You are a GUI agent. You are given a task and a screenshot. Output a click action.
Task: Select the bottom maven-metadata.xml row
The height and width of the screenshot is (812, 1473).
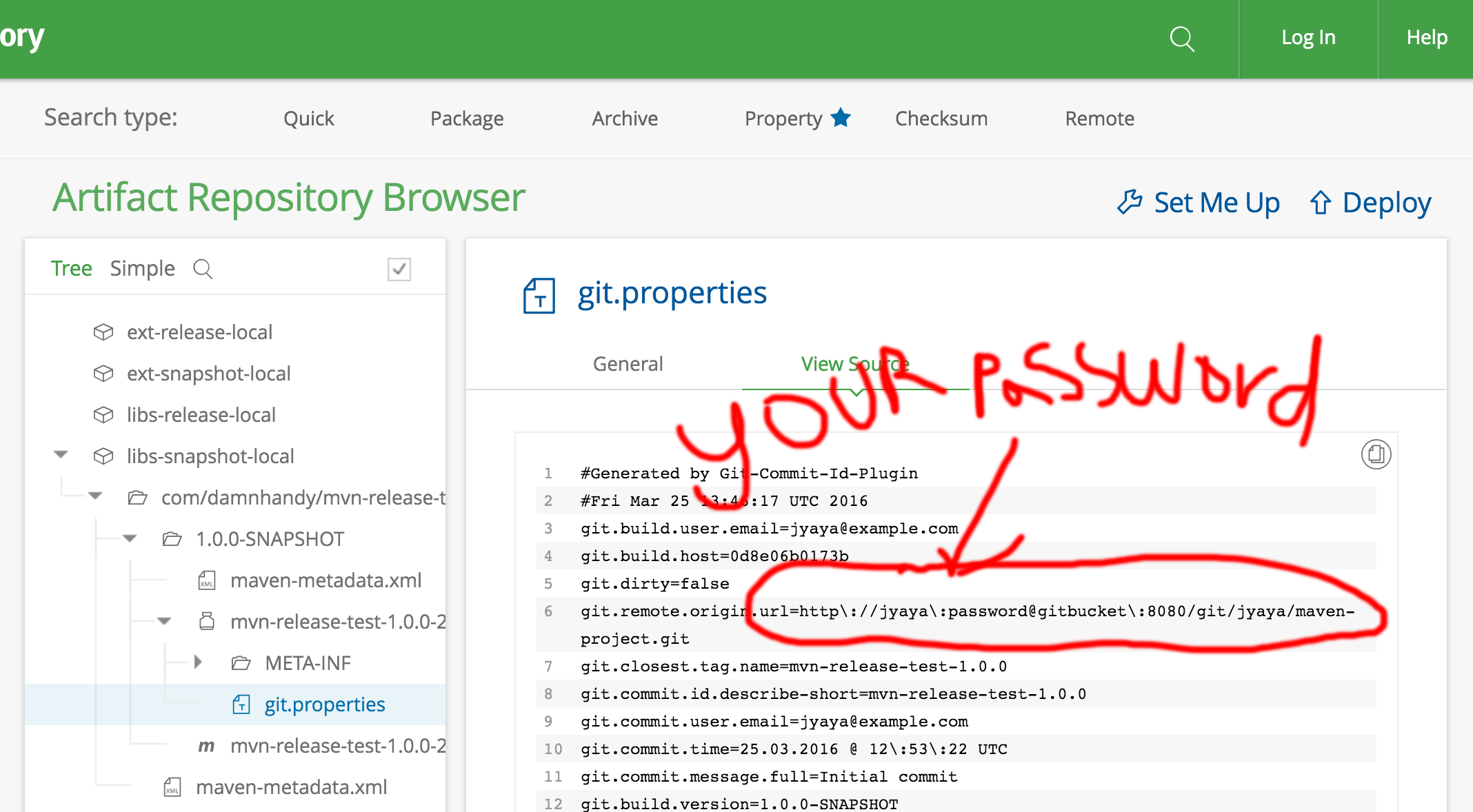point(292,787)
